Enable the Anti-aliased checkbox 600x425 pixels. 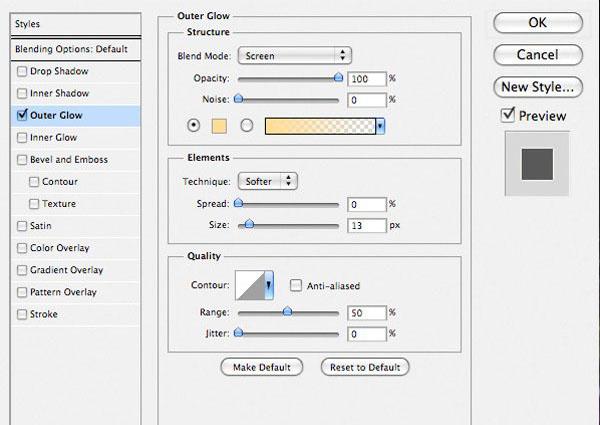point(296,285)
